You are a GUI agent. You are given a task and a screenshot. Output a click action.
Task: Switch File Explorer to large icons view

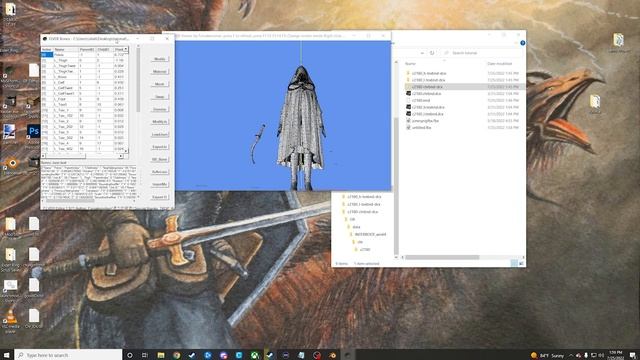[521, 264]
